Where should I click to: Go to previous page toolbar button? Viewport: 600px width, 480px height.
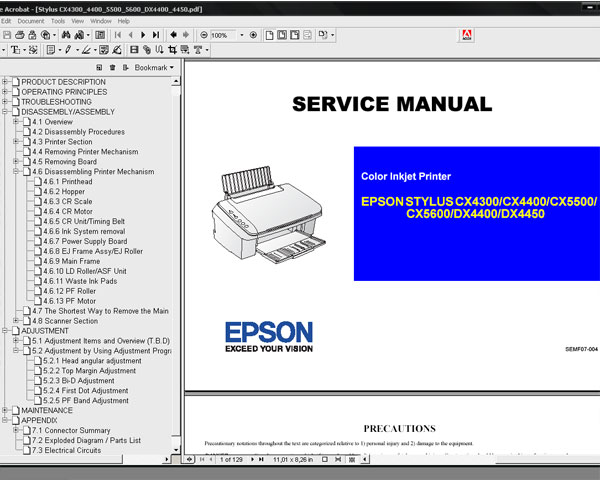pos(130,35)
